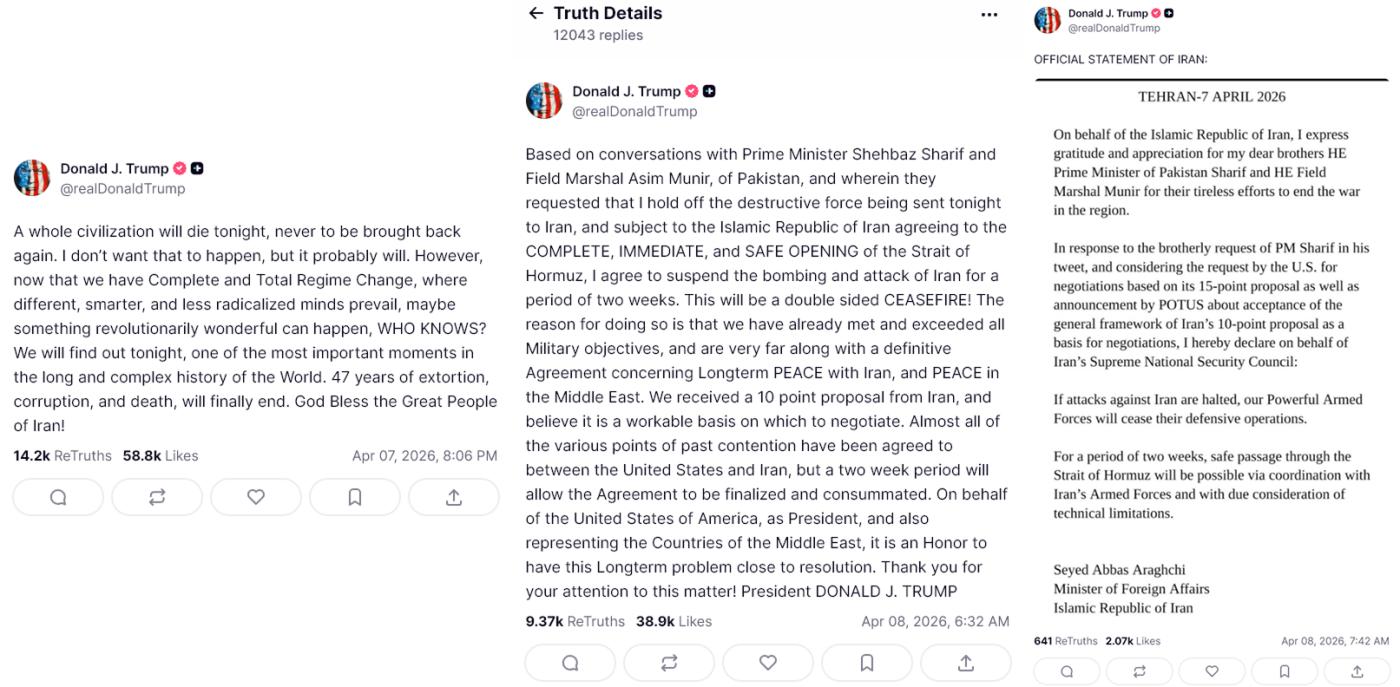This screenshot has width=1400, height=687.
Task: Click reply icon on the 8:06 PM post
Action: pyautogui.click(x=58, y=497)
